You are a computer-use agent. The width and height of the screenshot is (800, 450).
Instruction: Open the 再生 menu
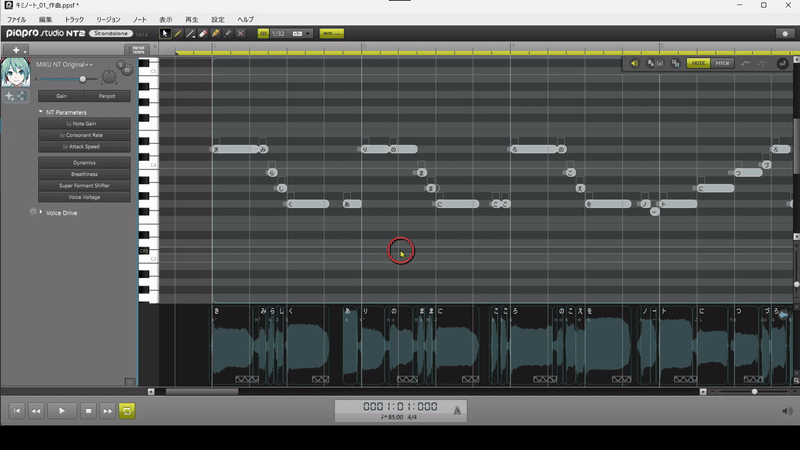click(x=192, y=19)
